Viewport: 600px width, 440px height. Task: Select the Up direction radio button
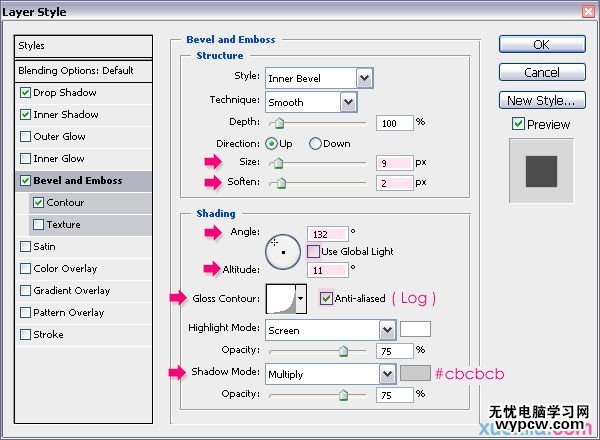(271, 144)
